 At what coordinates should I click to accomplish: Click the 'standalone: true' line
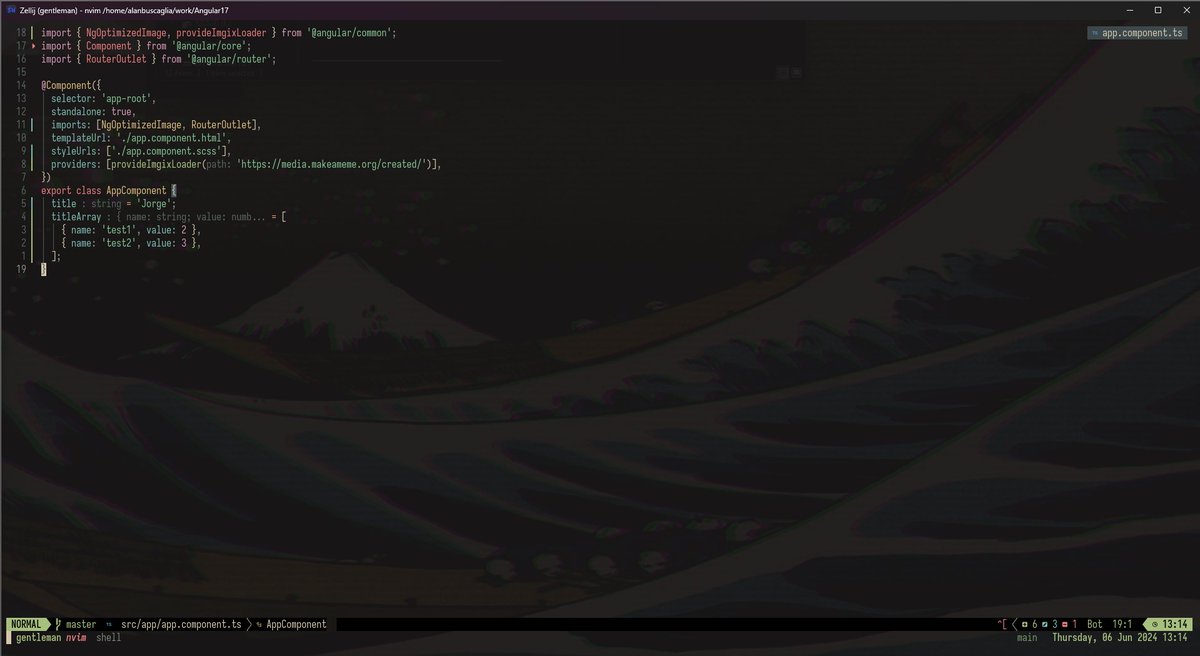click(x=93, y=111)
